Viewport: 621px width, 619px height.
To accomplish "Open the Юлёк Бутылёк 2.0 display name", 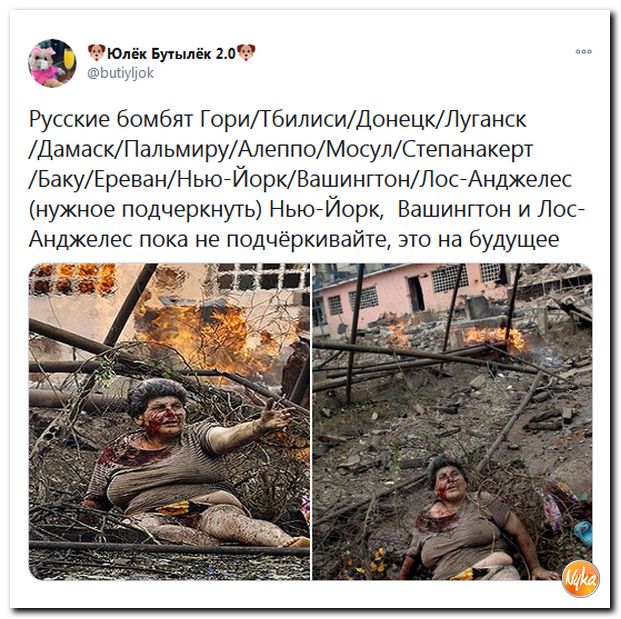I will point(171,53).
